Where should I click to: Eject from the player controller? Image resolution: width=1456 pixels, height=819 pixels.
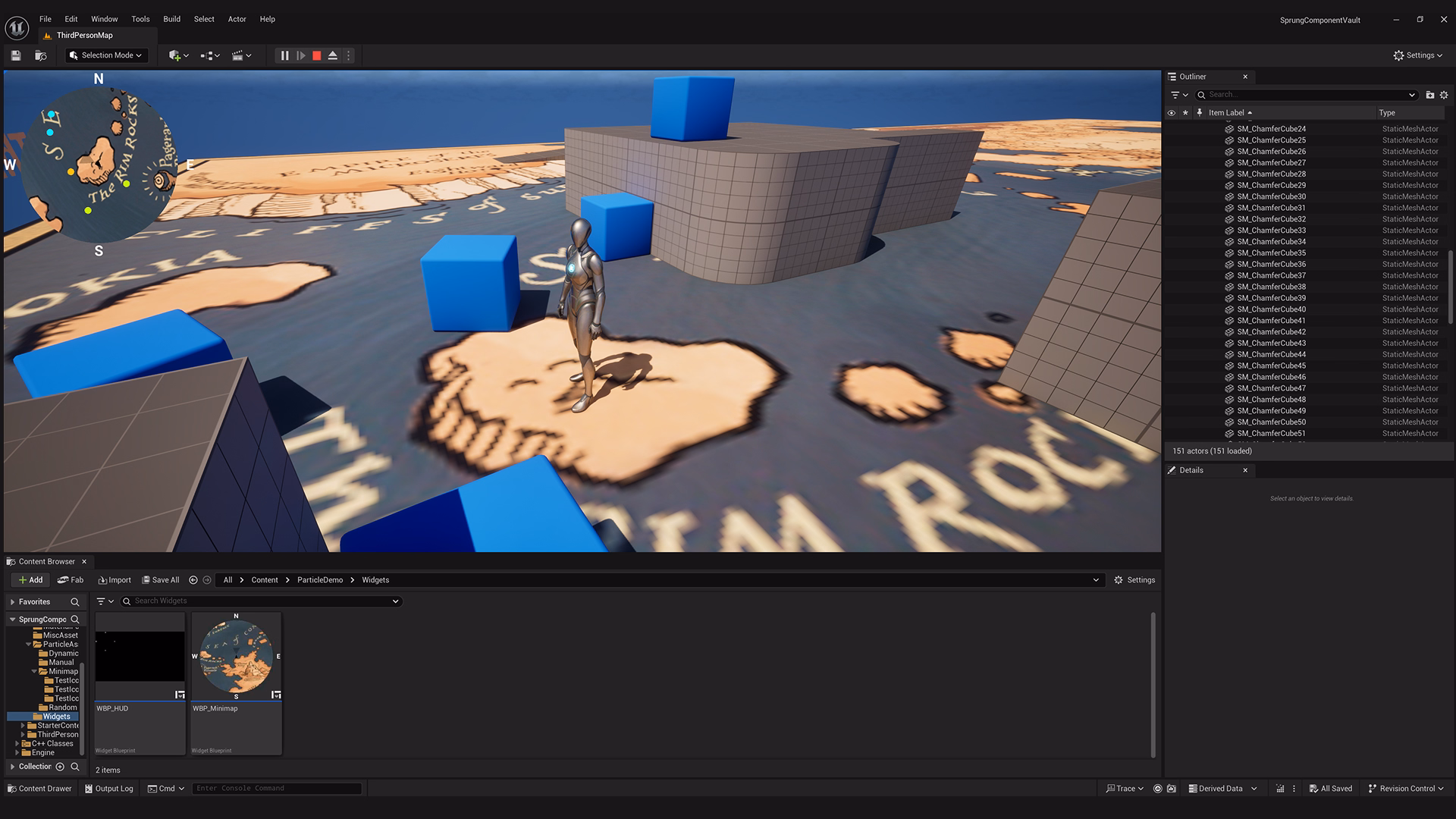click(x=333, y=55)
